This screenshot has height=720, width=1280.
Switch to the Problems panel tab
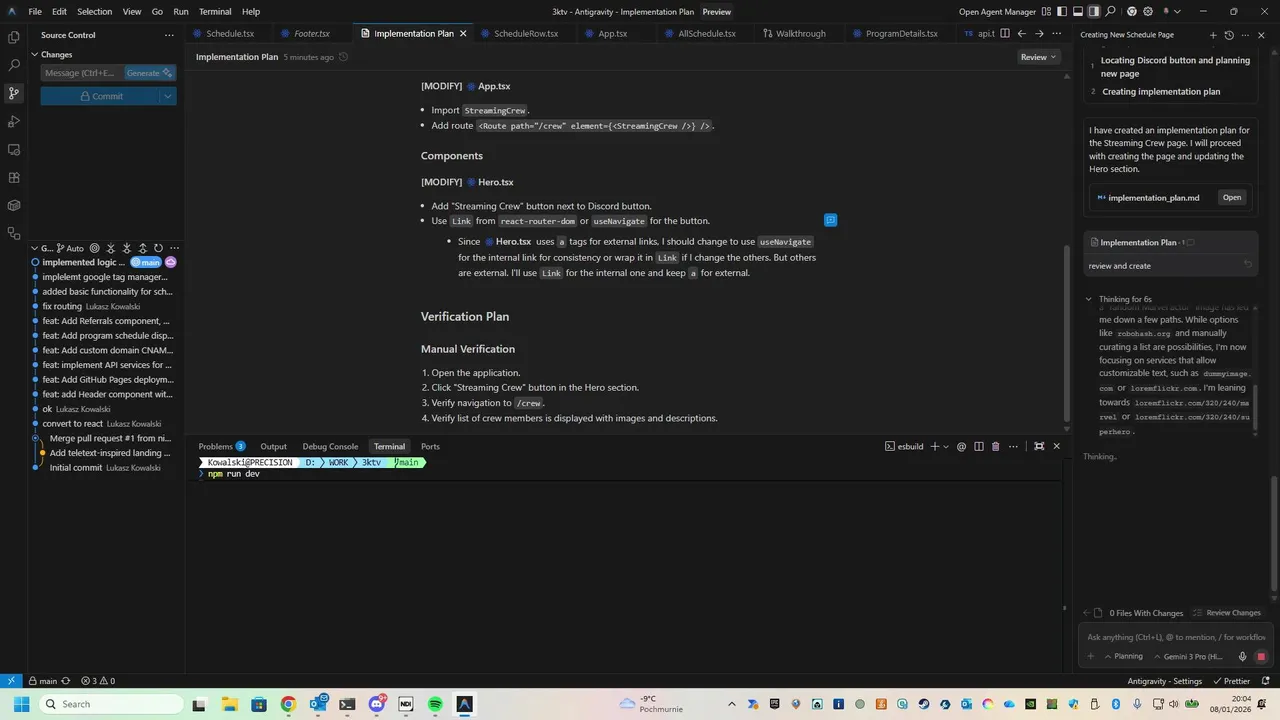[221, 446]
